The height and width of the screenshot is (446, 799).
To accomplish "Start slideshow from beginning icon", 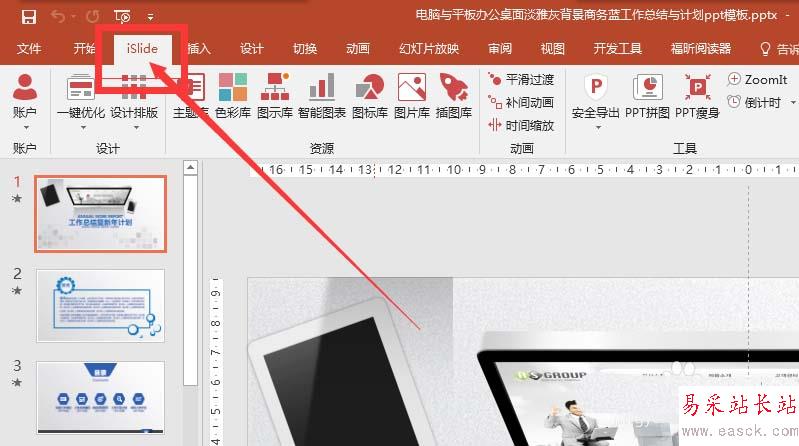I will pos(122,17).
